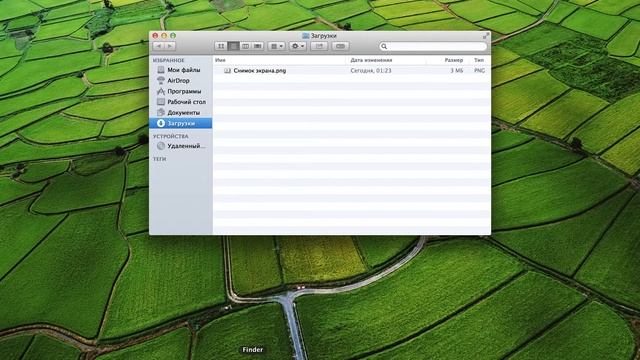Click the AirDrop parachute icon
The image size is (640, 360).
point(161,80)
